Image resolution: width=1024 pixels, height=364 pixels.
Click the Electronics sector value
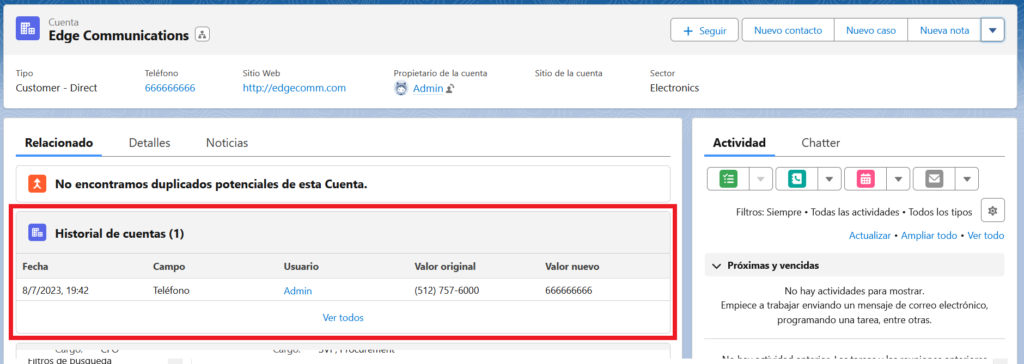(x=674, y=88)
